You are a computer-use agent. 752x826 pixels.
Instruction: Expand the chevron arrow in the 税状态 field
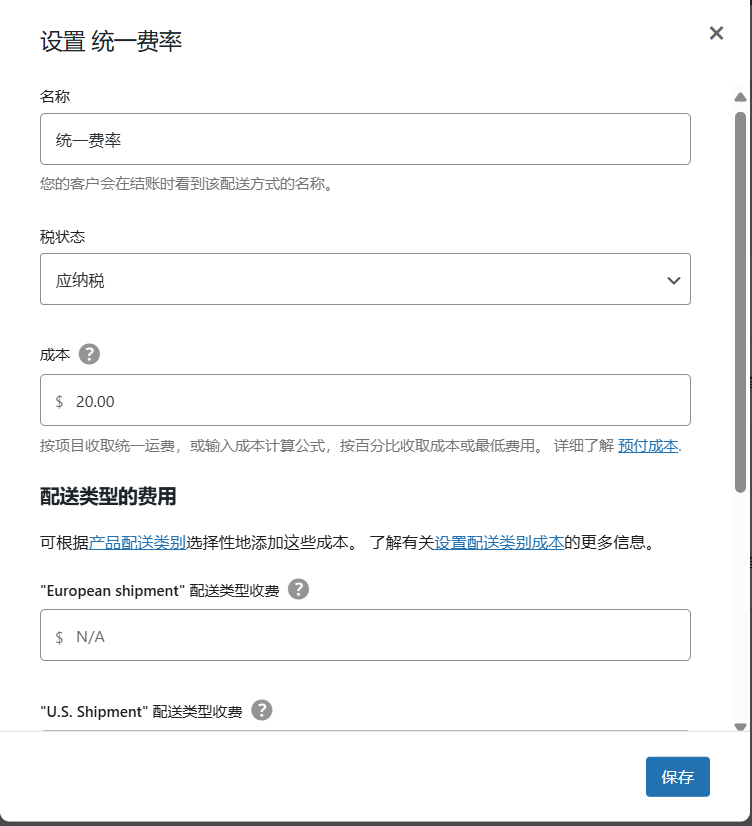674,280
